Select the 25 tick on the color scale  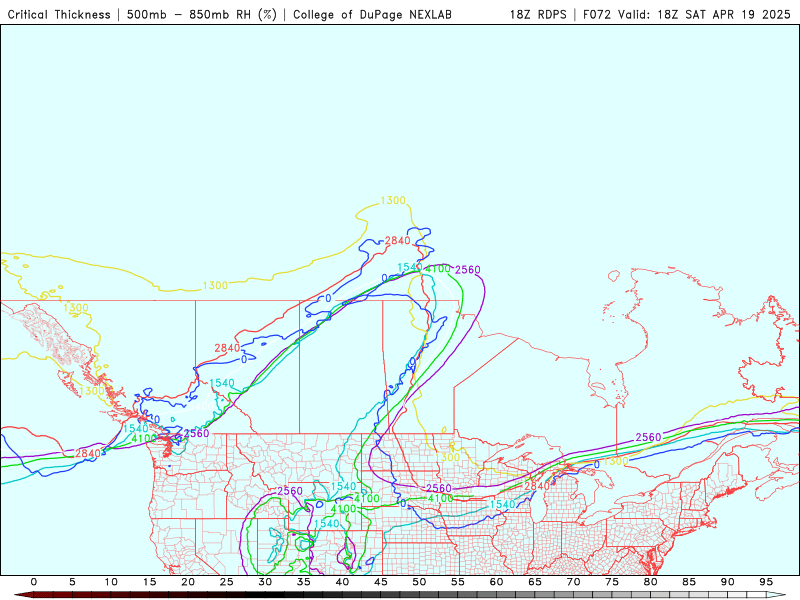pos(227,582)
